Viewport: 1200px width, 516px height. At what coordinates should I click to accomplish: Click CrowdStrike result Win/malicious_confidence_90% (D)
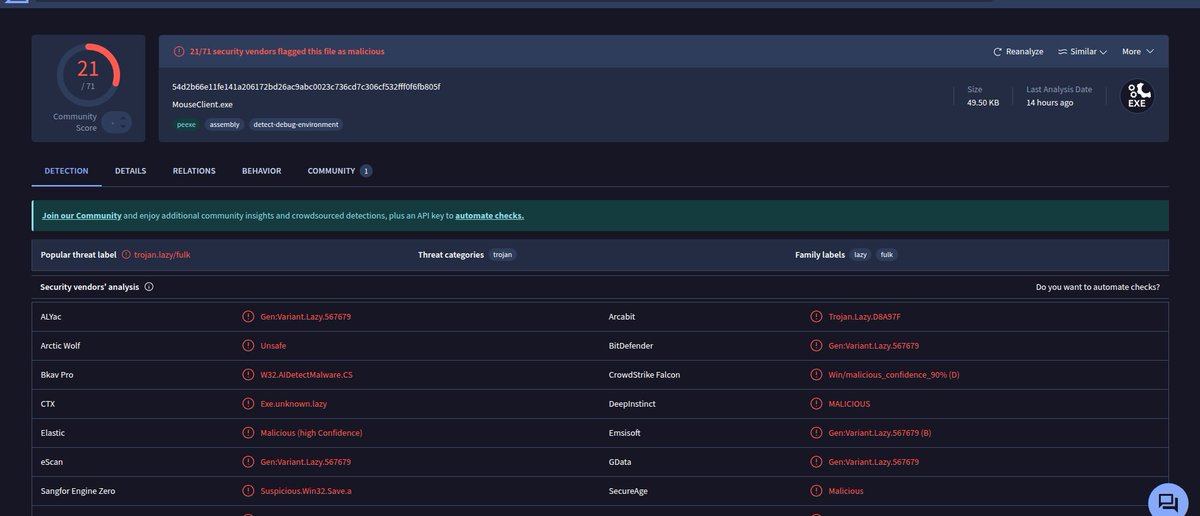pos(896,375)
